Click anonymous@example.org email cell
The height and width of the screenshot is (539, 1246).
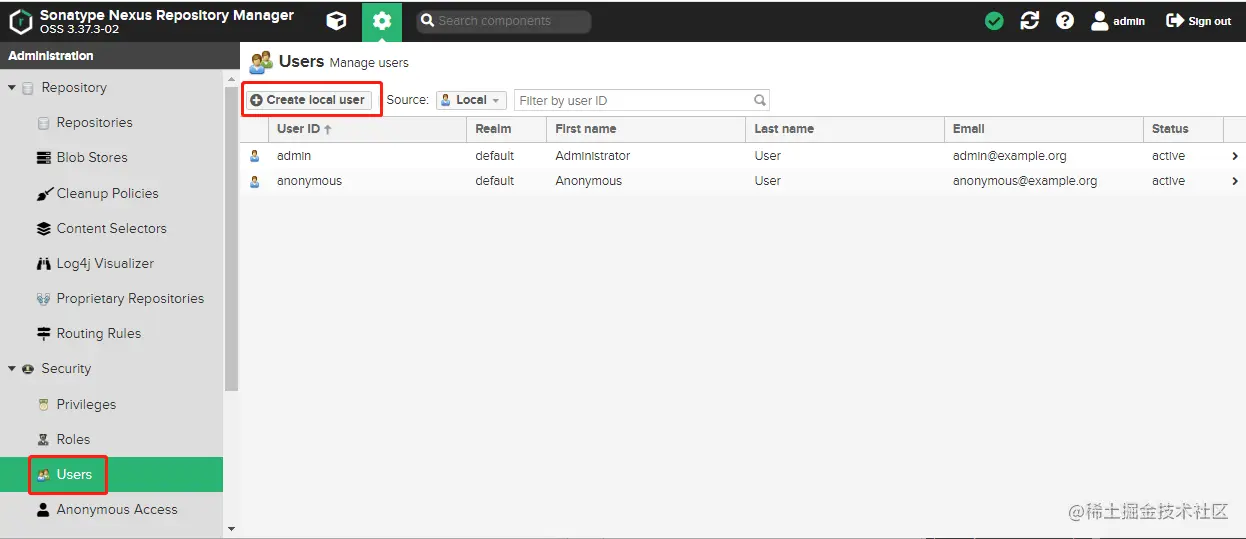(1025, 181)
